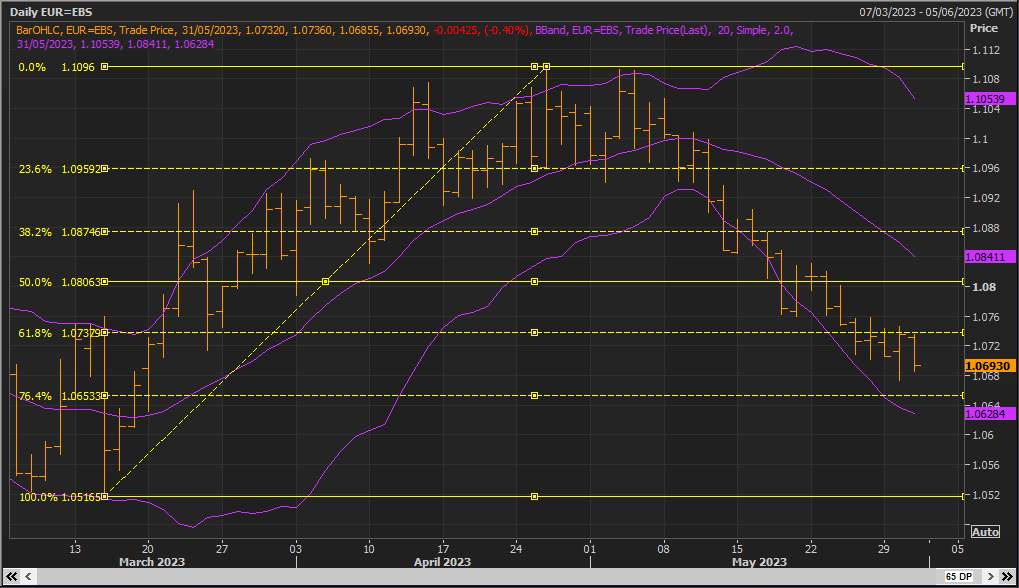Screen dimensions: 1019x588
Task: Select the 50.0% 1.08063 Fibonacci label
Action: pyautogui.click(x=60, y=282)
